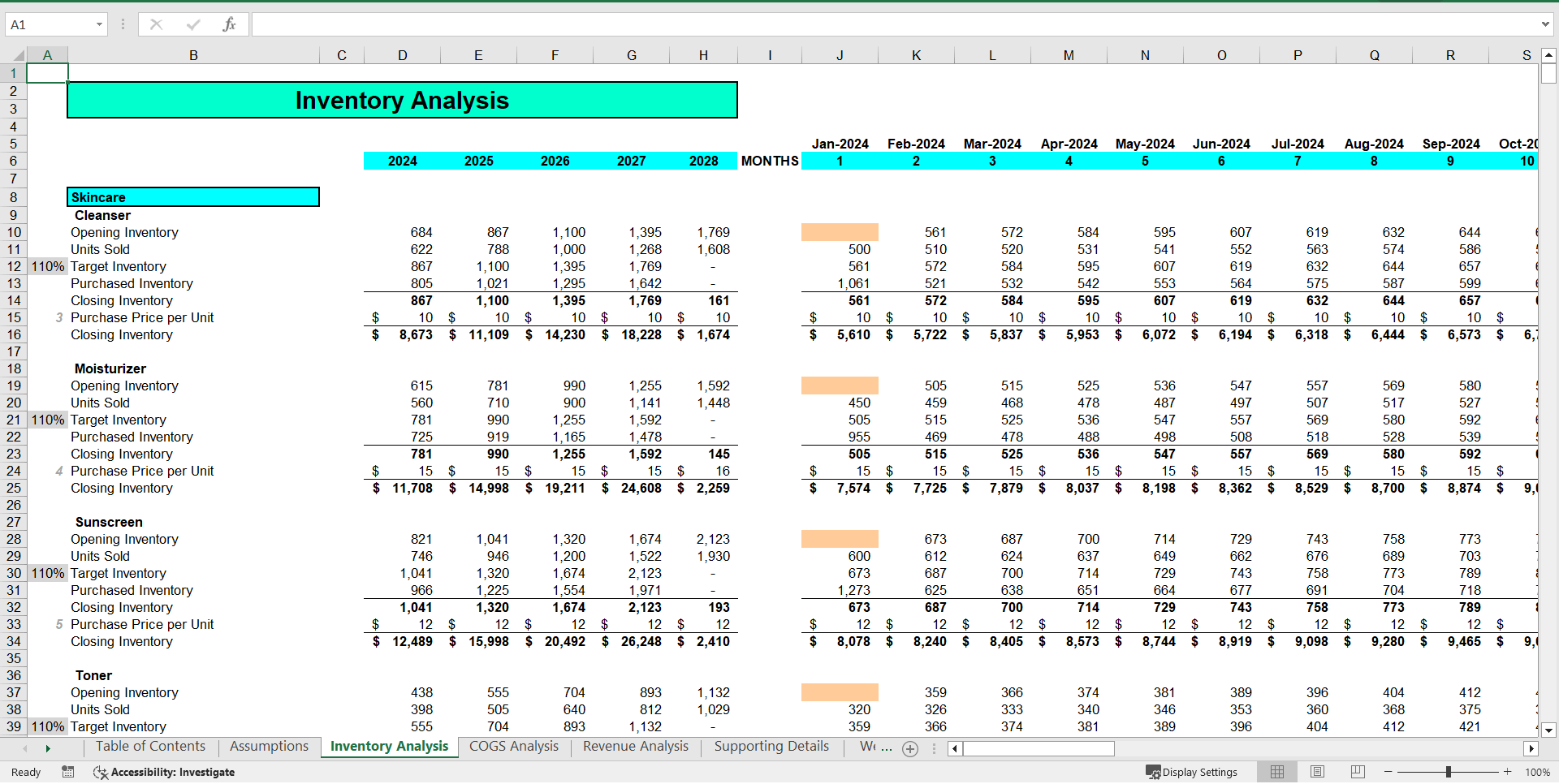
Task: Select the orange cell in Moisturizer Opening Inventory
Action: [x=840, y=386]
